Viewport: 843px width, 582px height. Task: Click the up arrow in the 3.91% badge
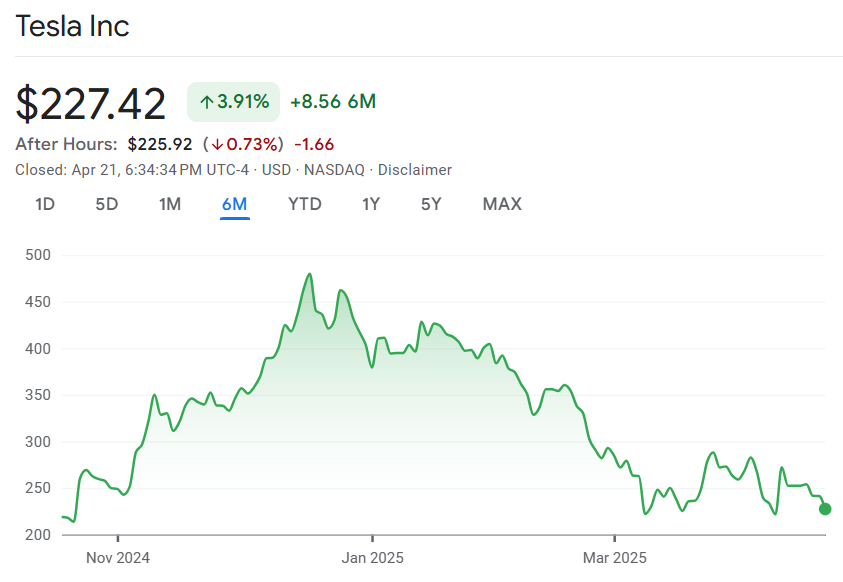(206, 102)
